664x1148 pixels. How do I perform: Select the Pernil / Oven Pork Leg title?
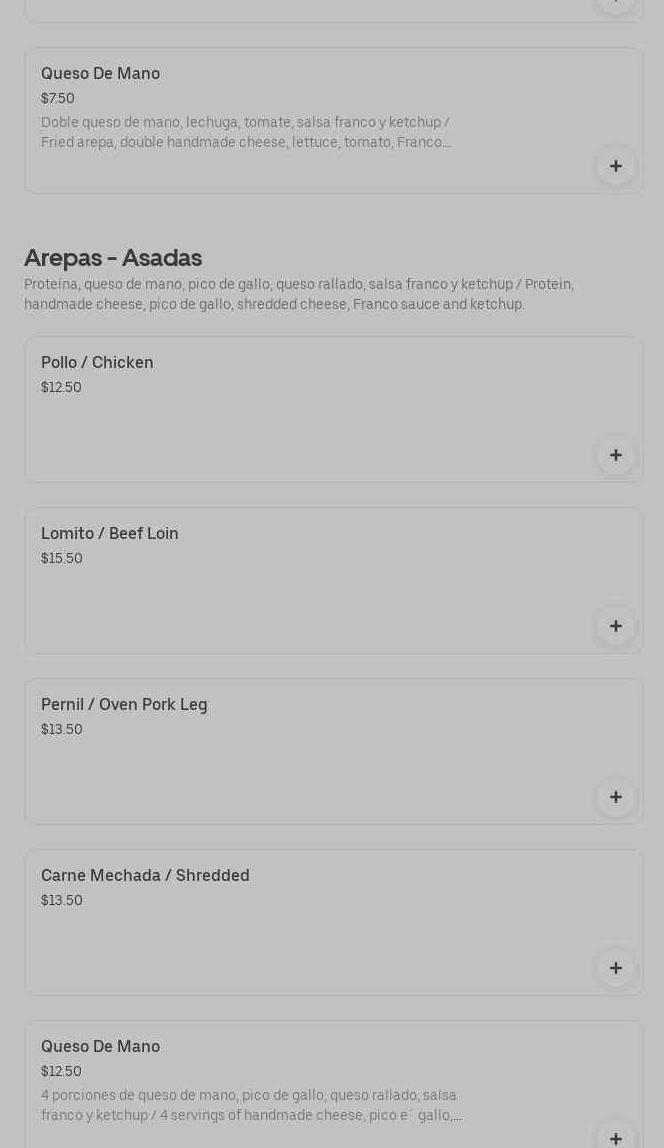coord(124,705)
